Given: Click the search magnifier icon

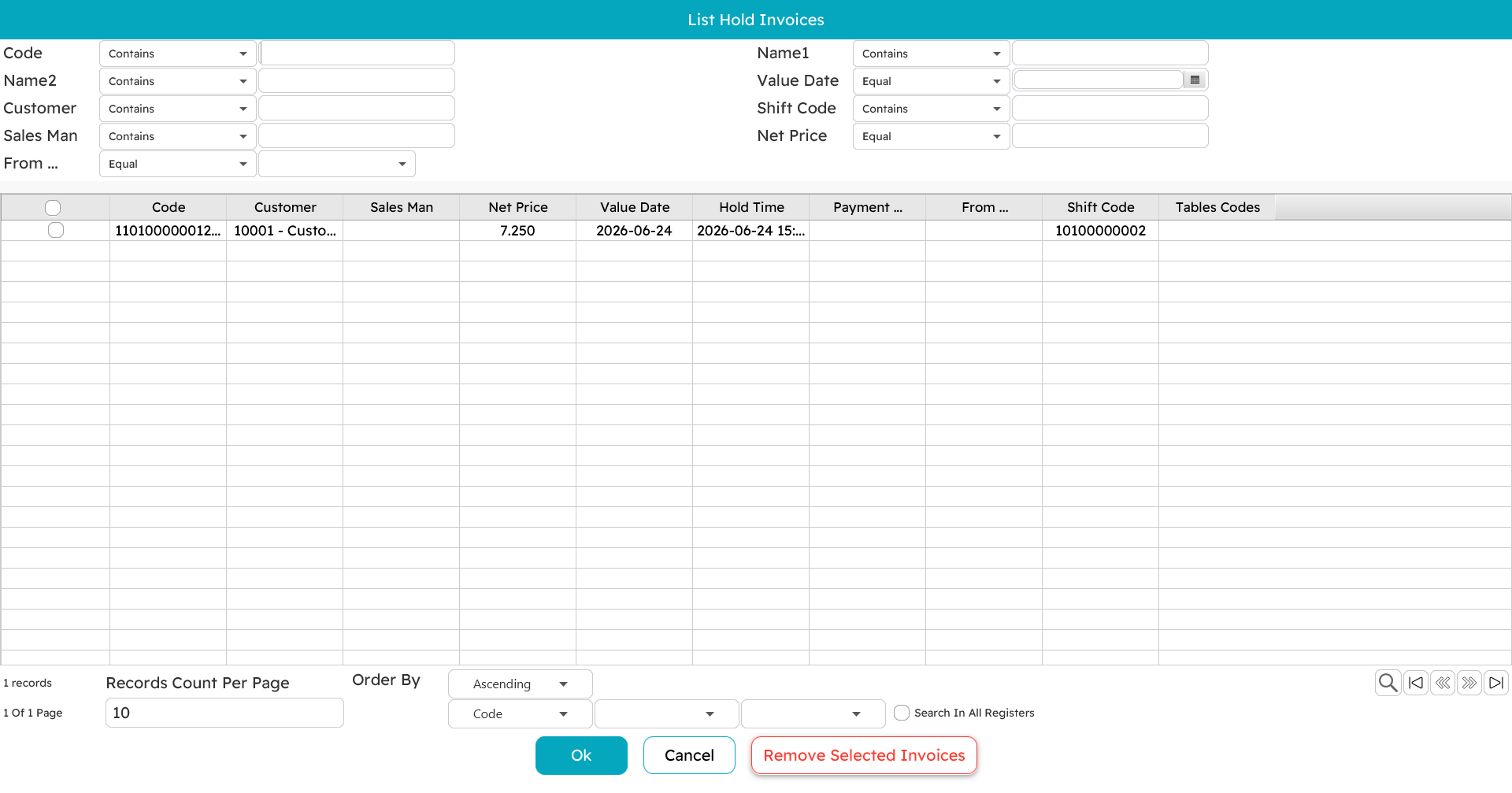Looking at the screenshot, I should (1388, 683).
